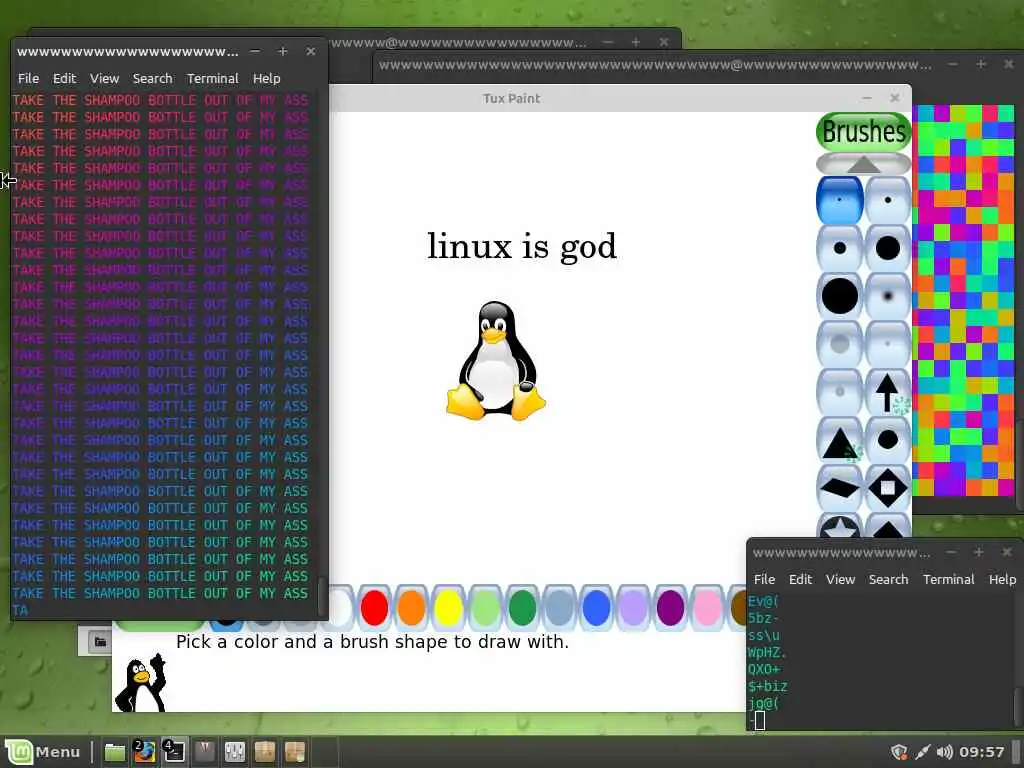Image resolution: width=1024 pixels, height=768 pixels.
Task: Select the black triangle brush
Action: [x=840, y=440]
